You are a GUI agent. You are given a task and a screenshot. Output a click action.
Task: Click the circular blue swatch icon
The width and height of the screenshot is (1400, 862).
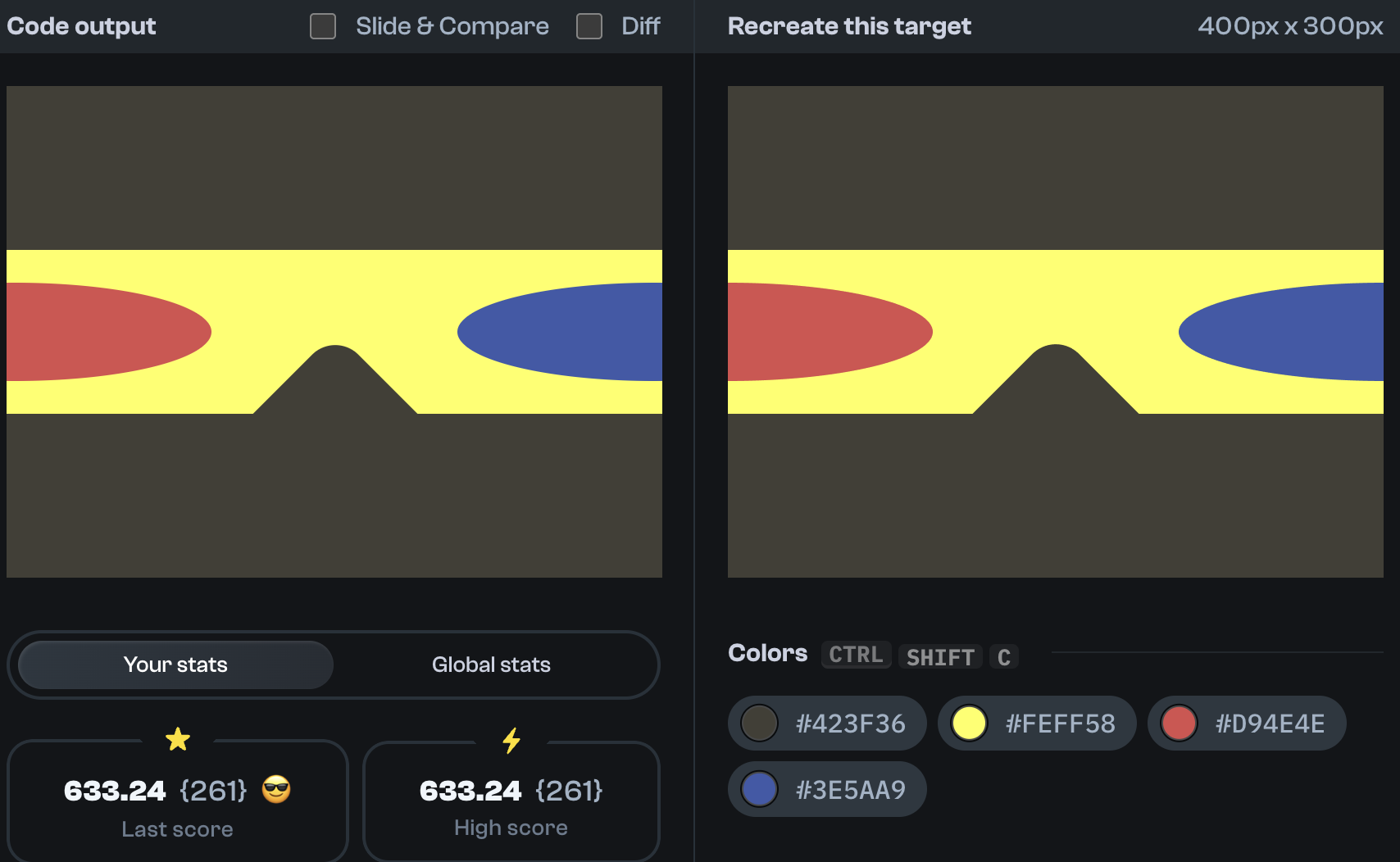759,788
